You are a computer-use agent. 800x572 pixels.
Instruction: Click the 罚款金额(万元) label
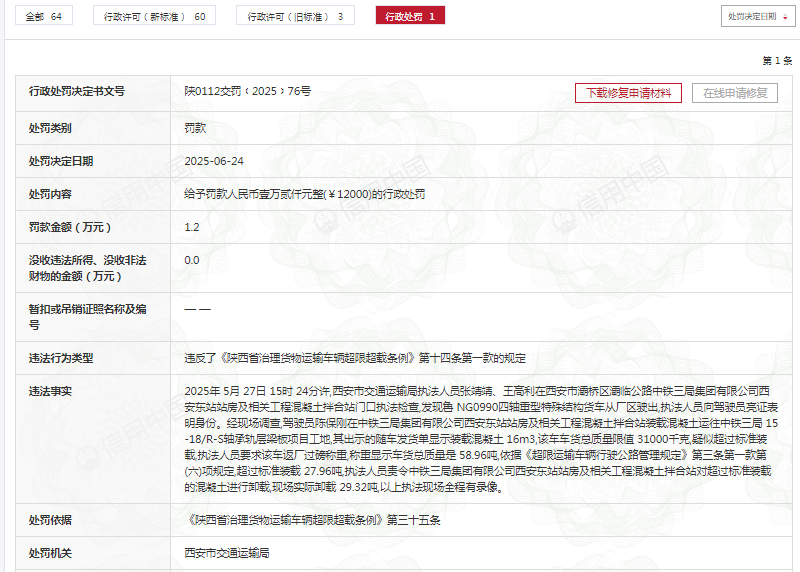[x=70, y=227]
